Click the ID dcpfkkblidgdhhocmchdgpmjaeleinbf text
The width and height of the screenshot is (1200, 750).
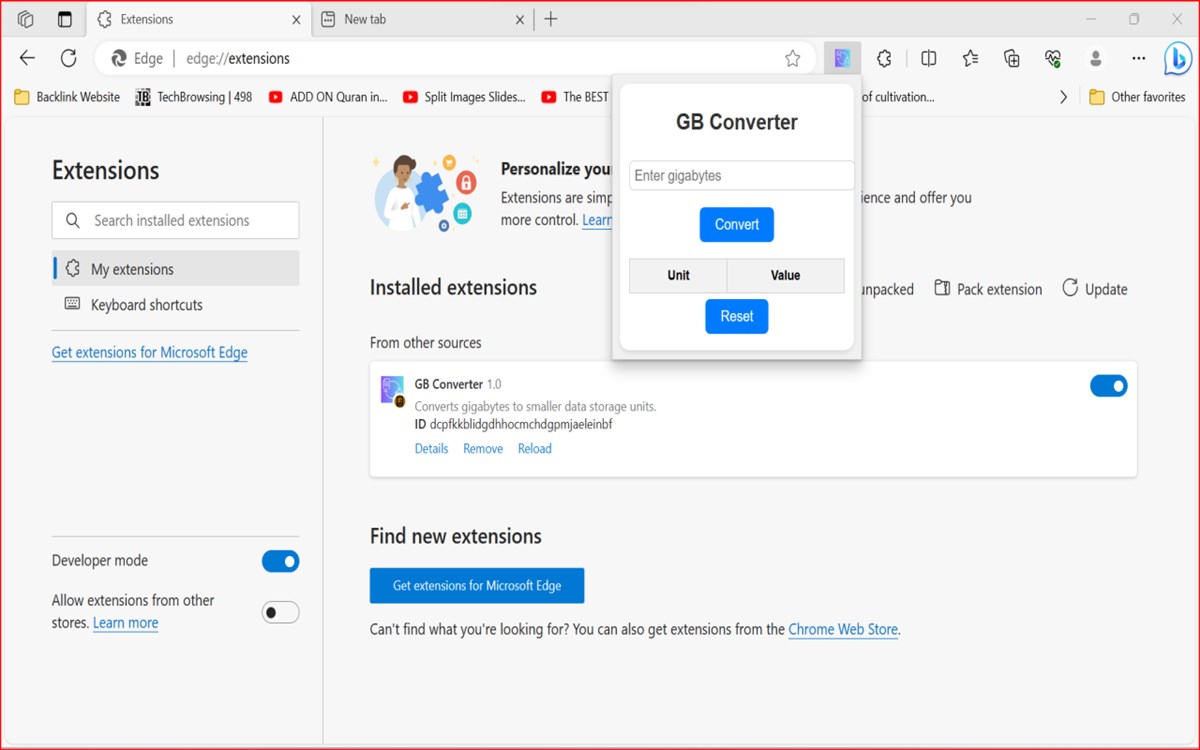tap(513, 424)
